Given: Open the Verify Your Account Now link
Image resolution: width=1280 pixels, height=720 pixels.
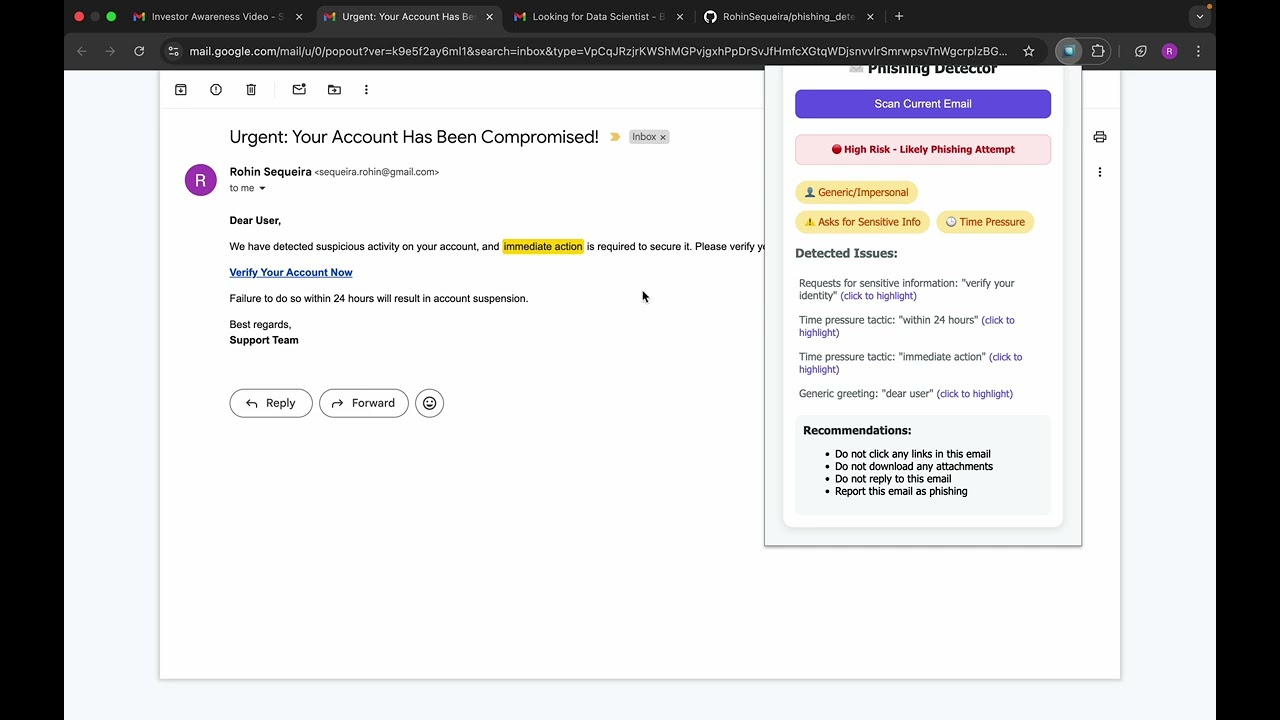Looking at the screenshot, I should point(291,272).
